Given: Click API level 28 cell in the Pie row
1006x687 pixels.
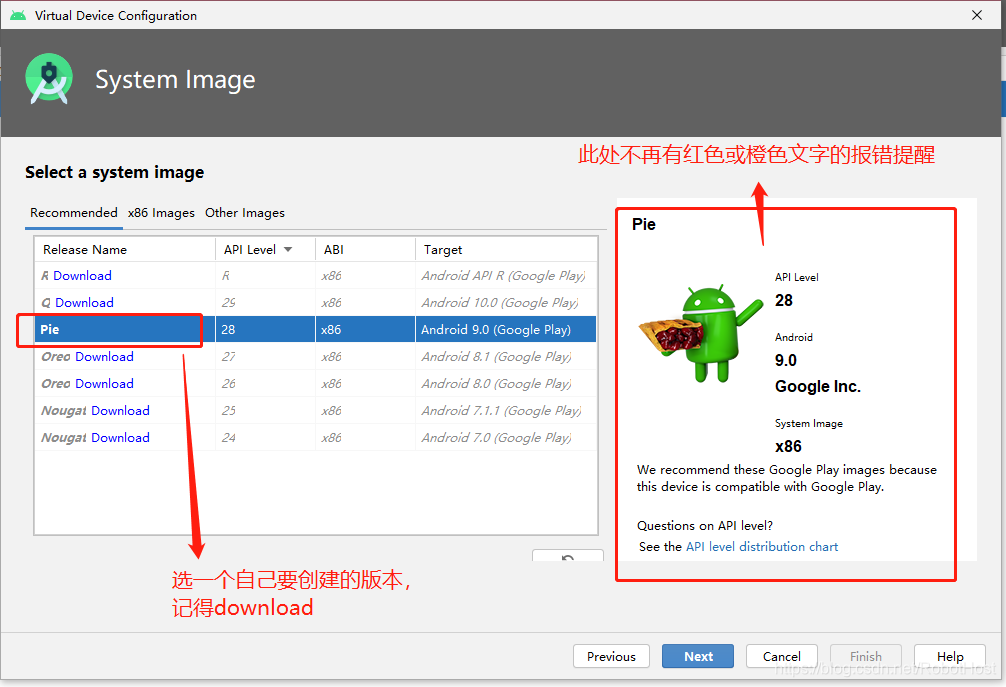Looking at the screenshot, I should (x=265, y=330).
